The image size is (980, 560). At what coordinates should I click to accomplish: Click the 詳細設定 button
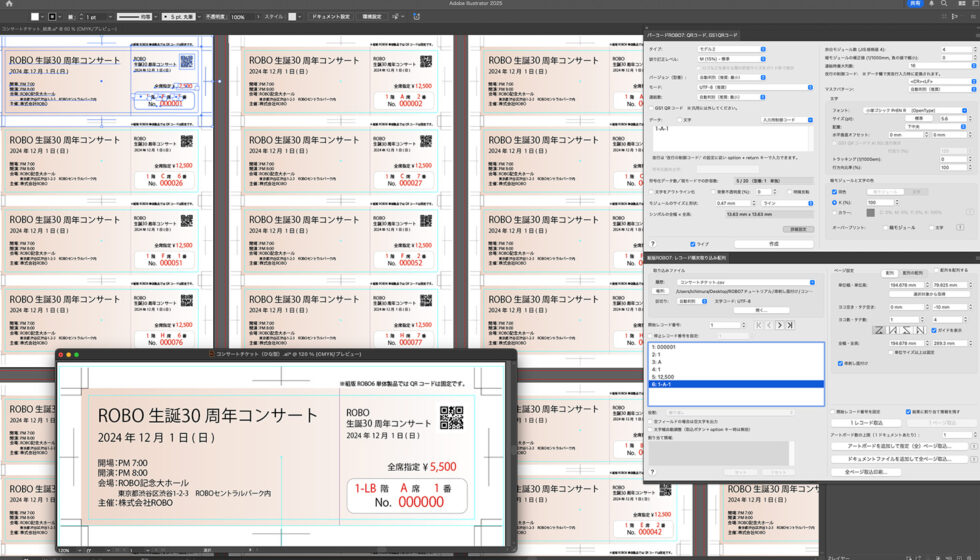tap(799, 229)
